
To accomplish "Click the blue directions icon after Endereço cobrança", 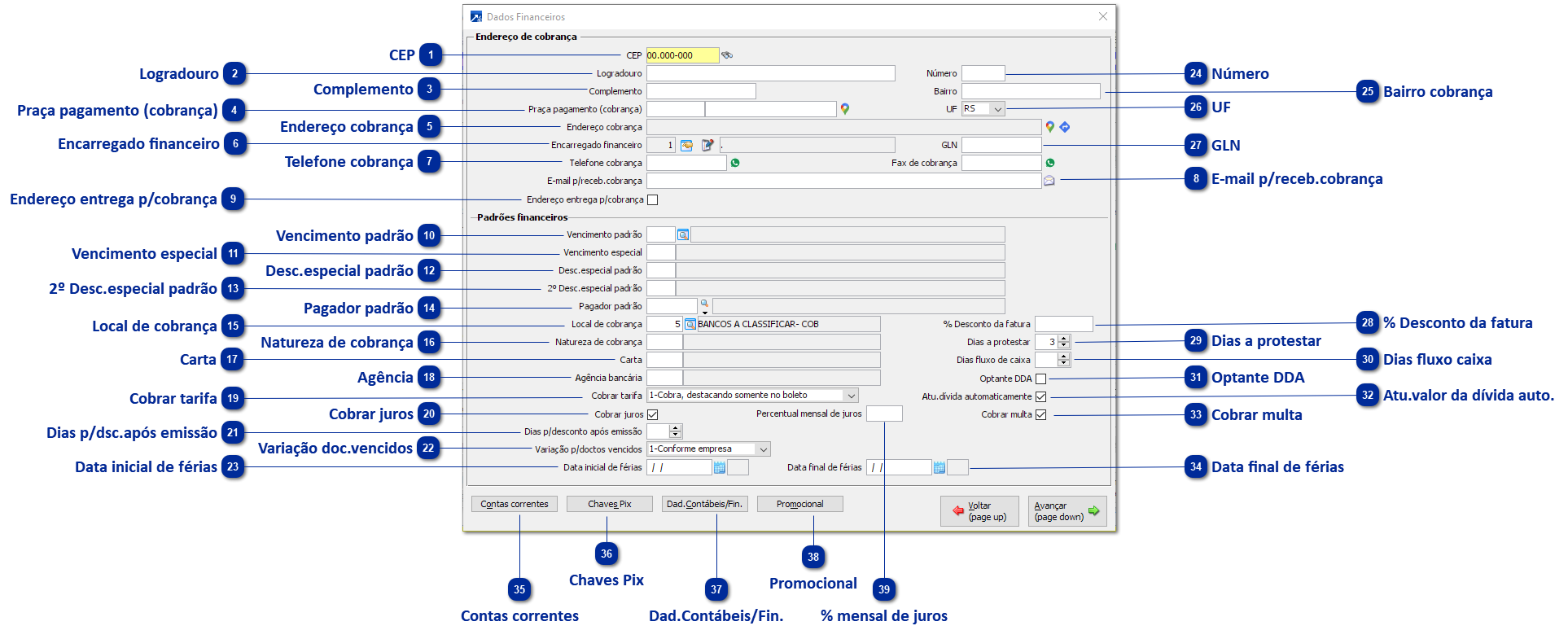I will point(1065,127).
